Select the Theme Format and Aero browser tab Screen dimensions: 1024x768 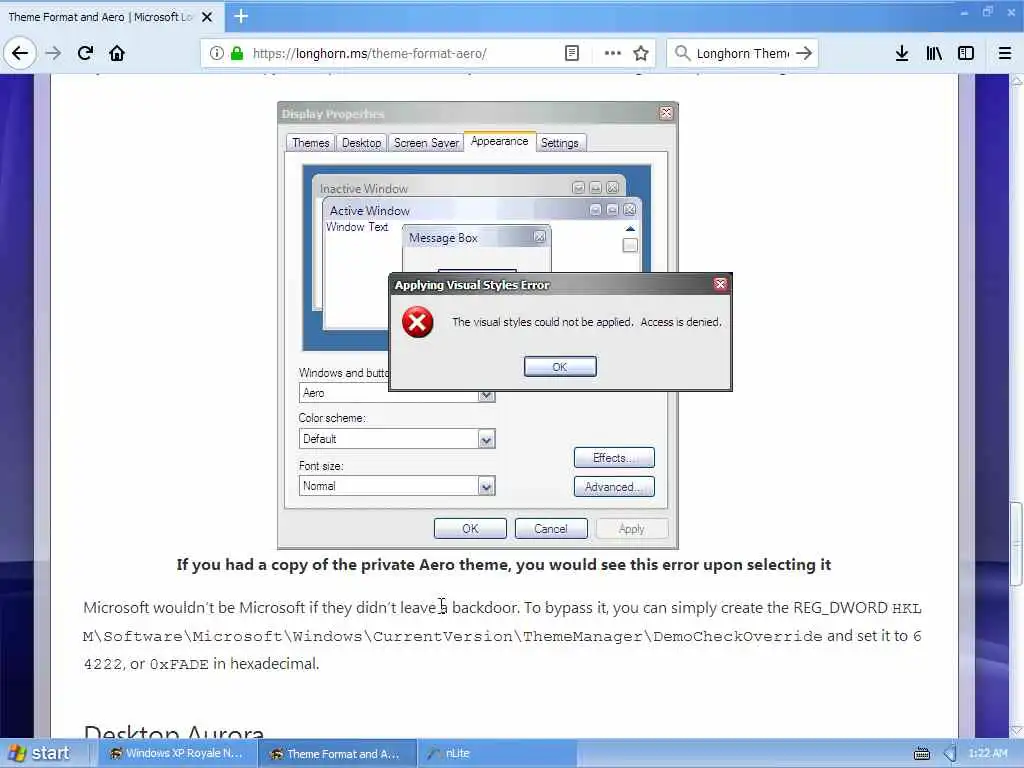pyautogui.click(x=112, y=17)
